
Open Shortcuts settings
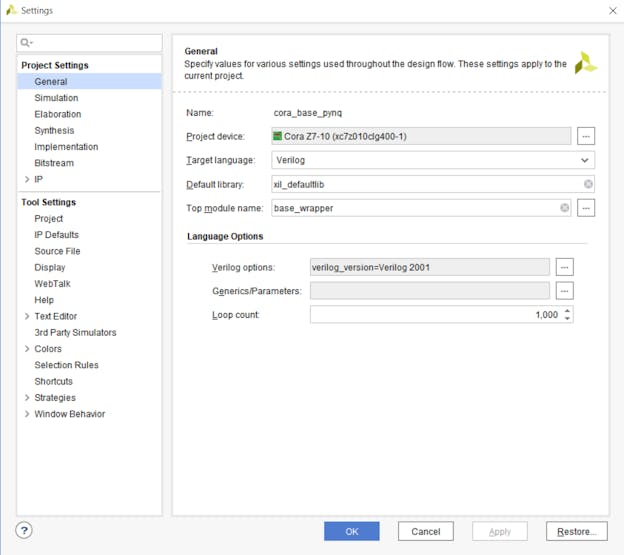[53, 382]
